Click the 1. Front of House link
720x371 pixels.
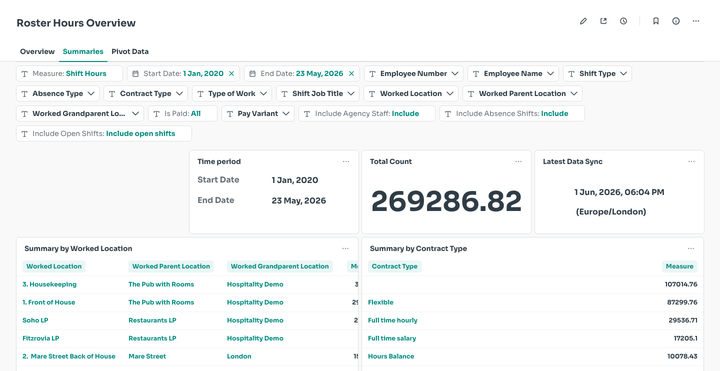click(49, 302)
